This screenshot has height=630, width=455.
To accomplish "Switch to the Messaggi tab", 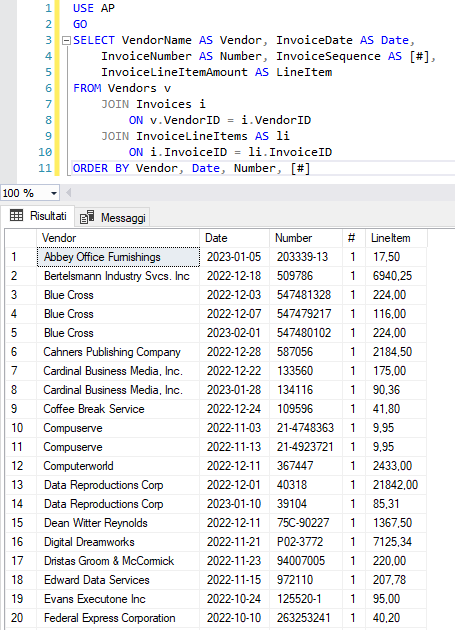I will point(112,218).
